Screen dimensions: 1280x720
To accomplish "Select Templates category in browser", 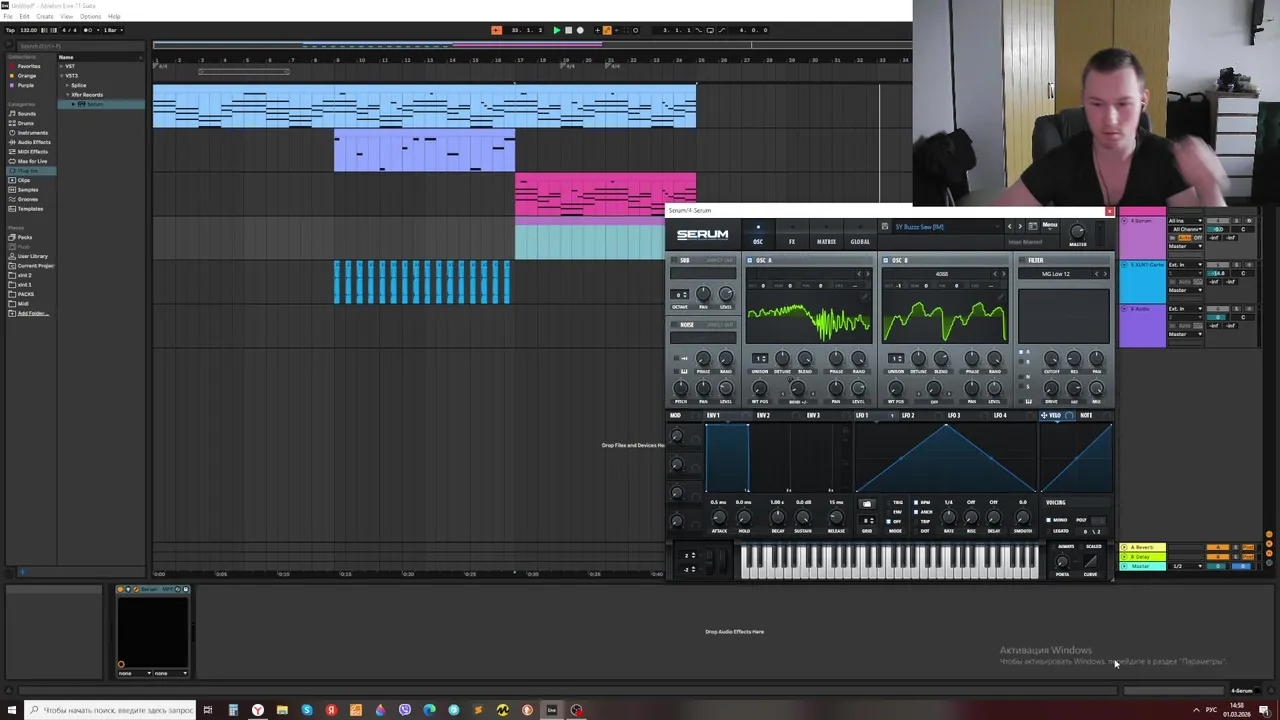I will click(30, 209).
